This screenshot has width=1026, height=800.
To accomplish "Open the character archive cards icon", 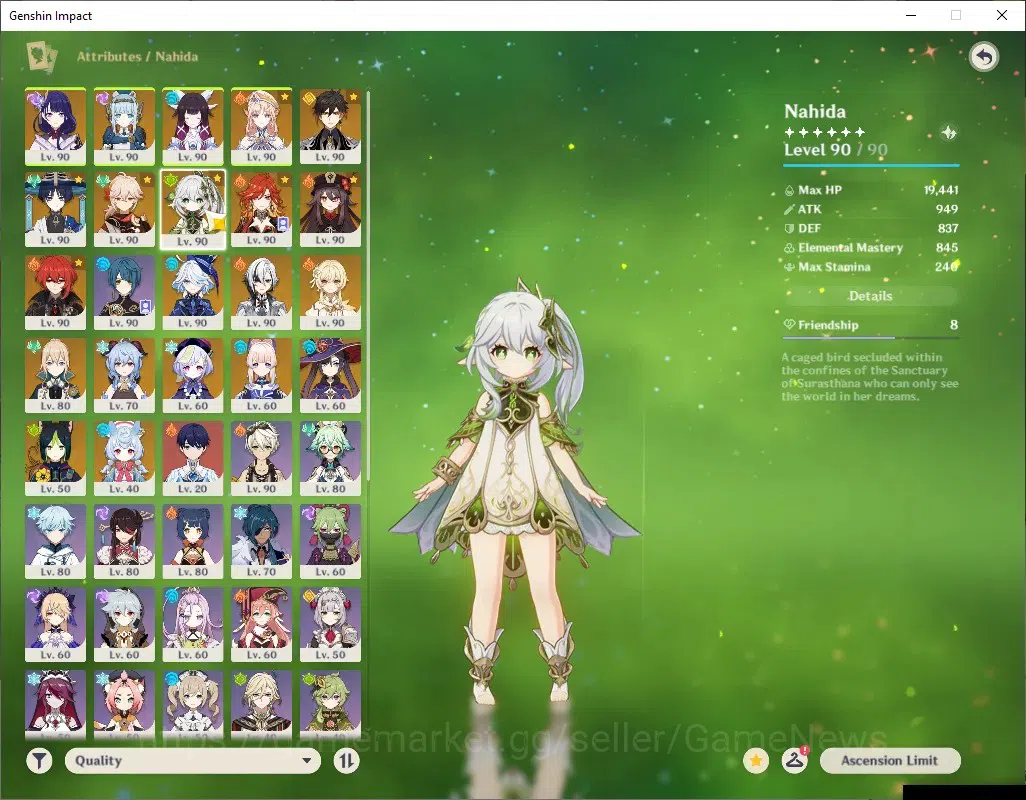I will pos(42,56).
